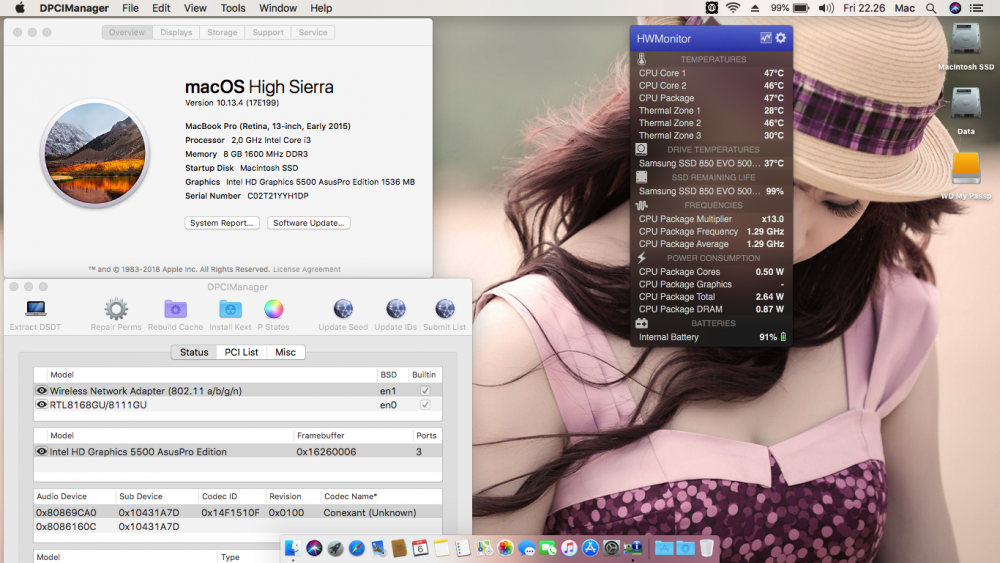Open App Store in the Dock

pyautogui.click(x=591, y=548)
